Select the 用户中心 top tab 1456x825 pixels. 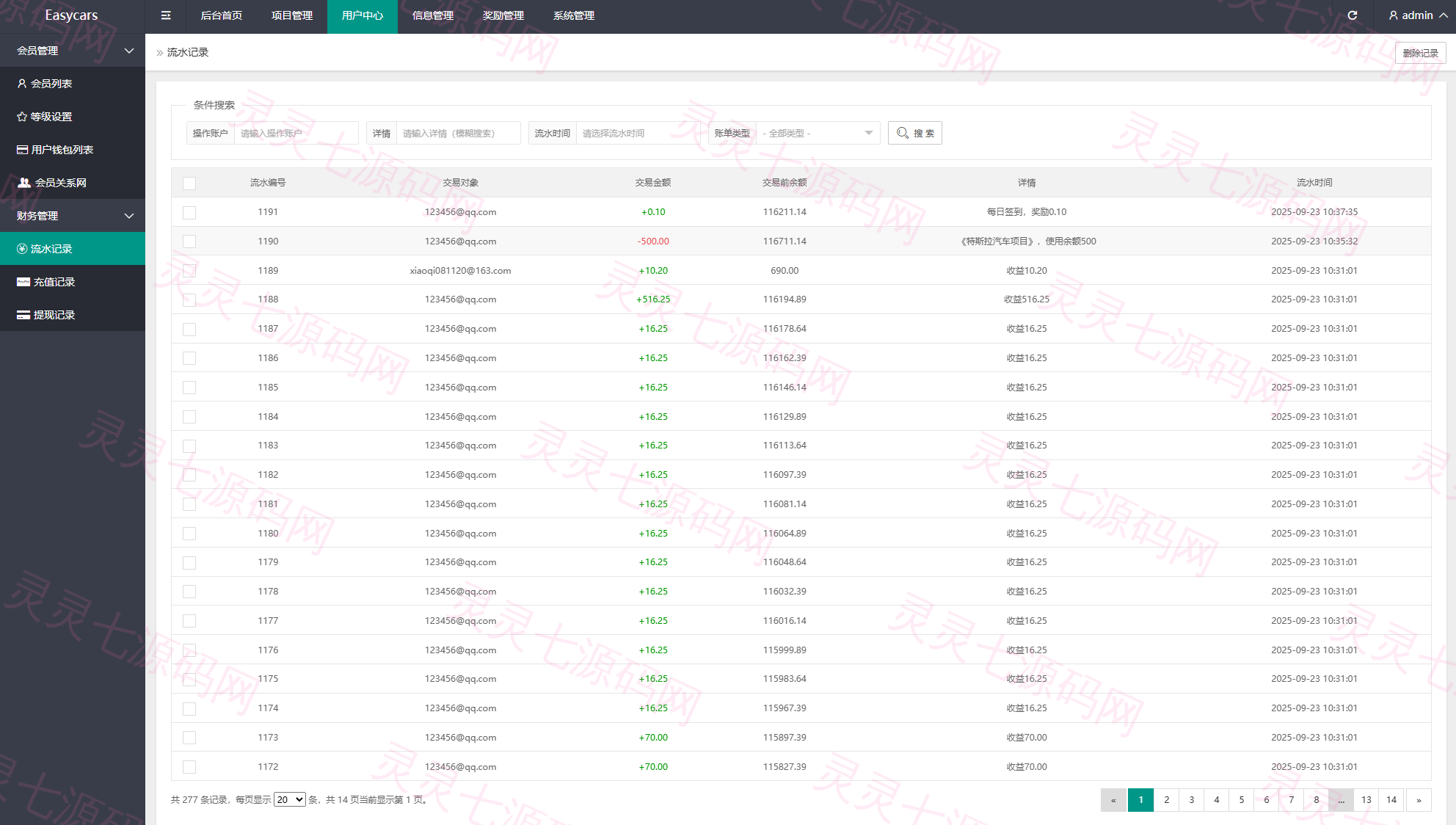pos(363,16)
